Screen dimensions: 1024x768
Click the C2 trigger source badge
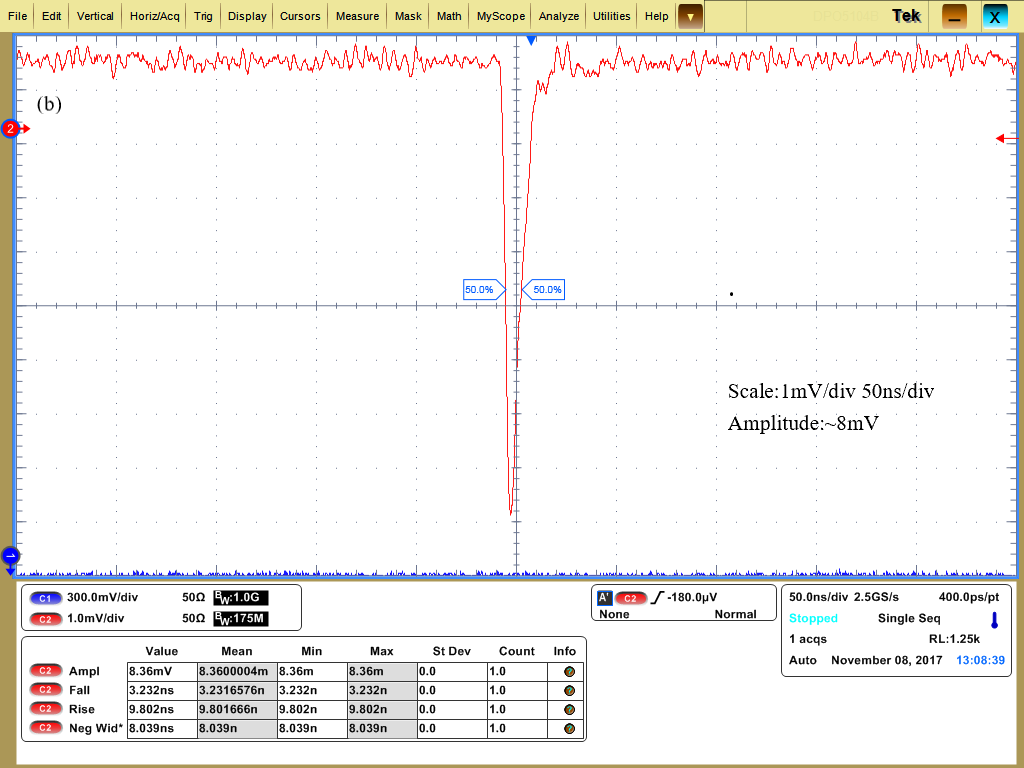(630, 598)
